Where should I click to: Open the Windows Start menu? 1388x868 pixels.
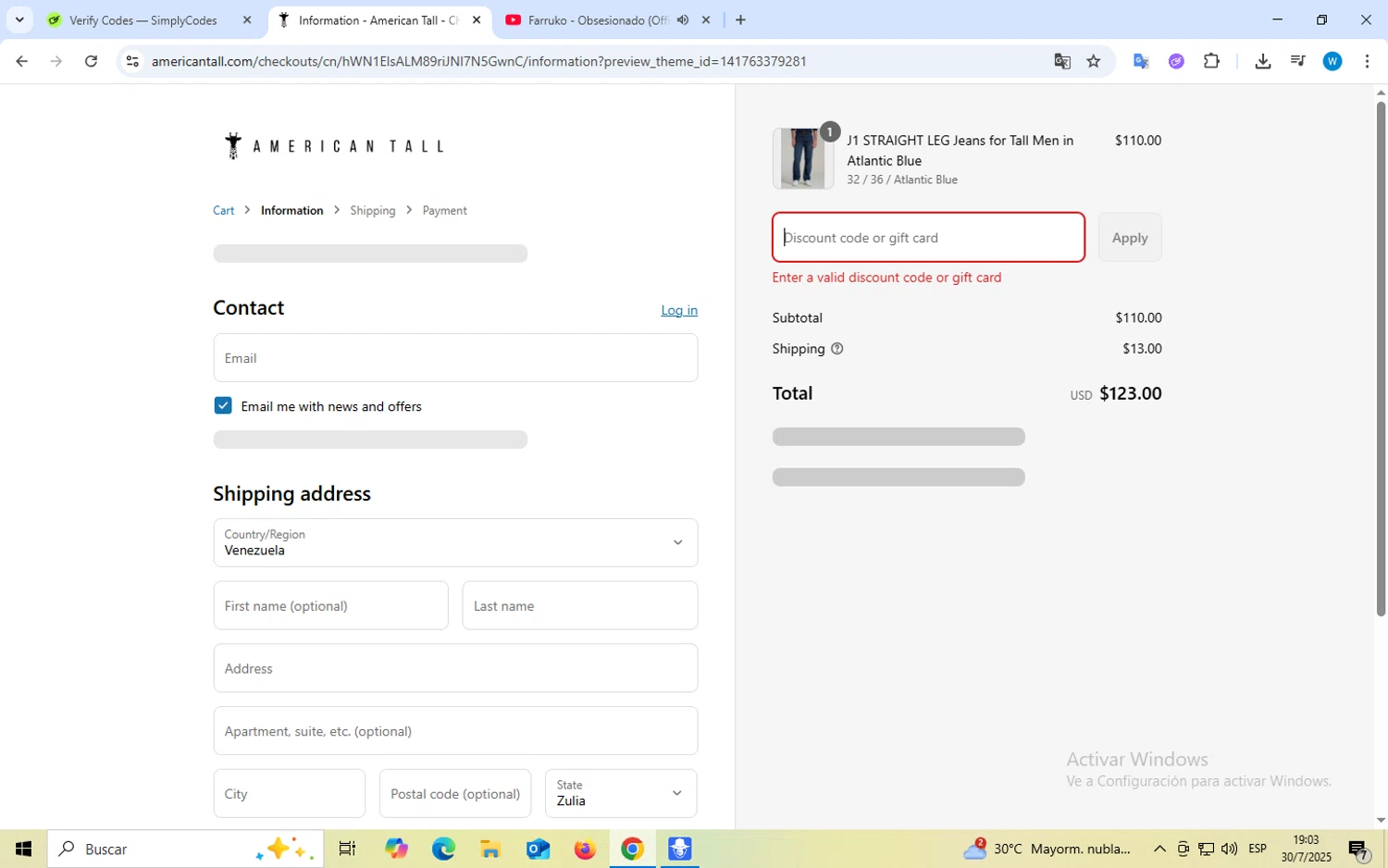coord(23,849)
